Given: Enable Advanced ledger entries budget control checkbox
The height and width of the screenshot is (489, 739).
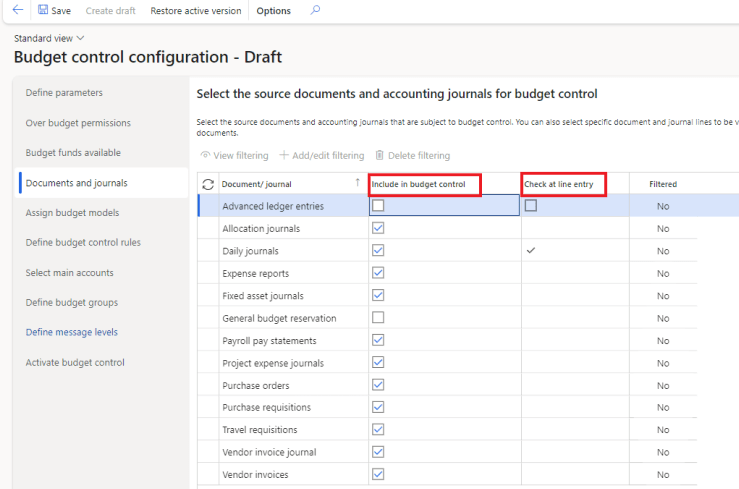Looking at the screenshot, I should pyautogui.click(x=378, y=206).
